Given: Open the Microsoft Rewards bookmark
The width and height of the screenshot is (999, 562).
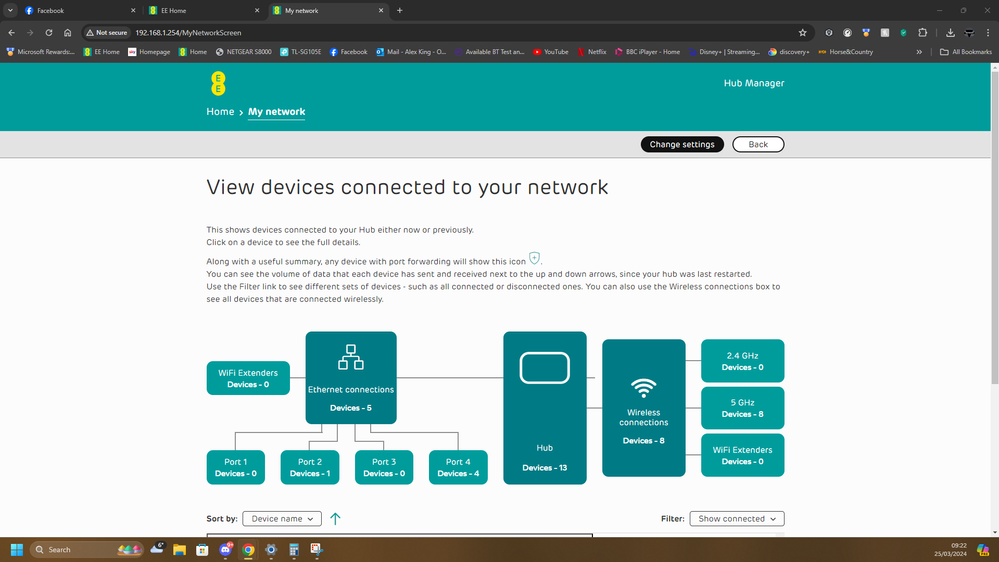Looking at the screenshot, I should 40,52.
